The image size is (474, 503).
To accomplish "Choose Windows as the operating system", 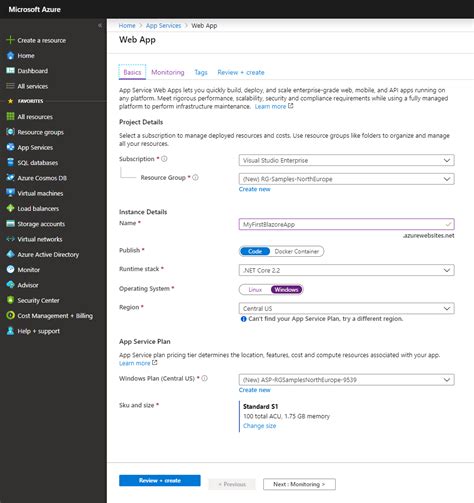I will [x=286, y=289].
